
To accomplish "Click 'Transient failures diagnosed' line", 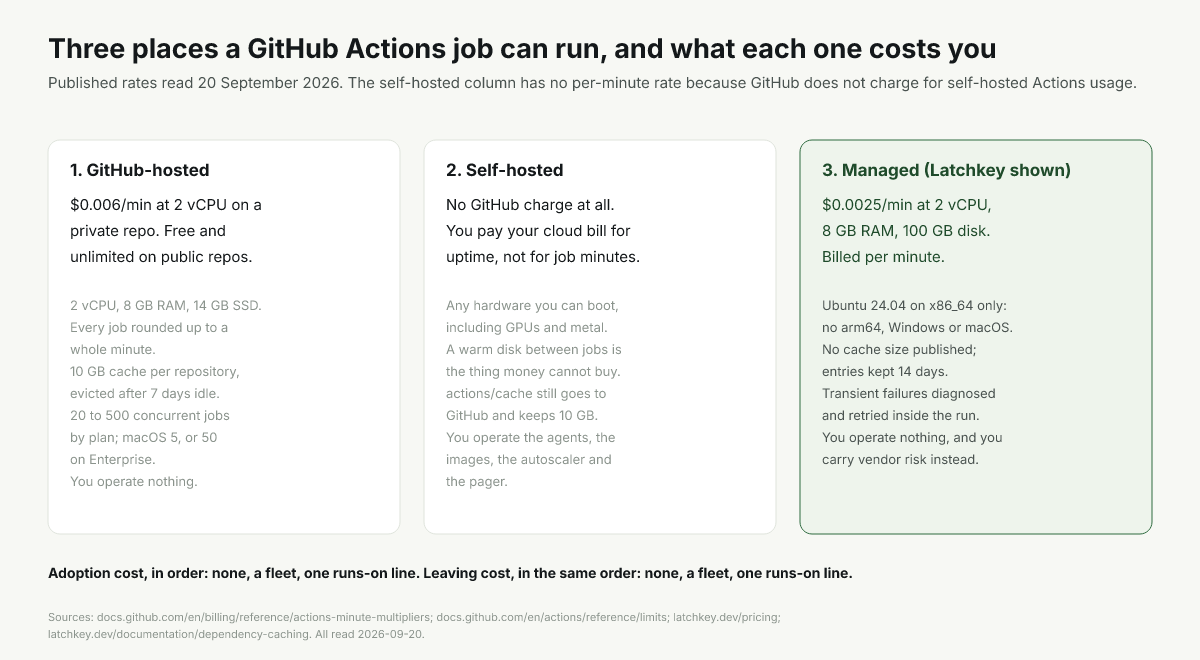I will pyautogui.click(x=909, y=393).
